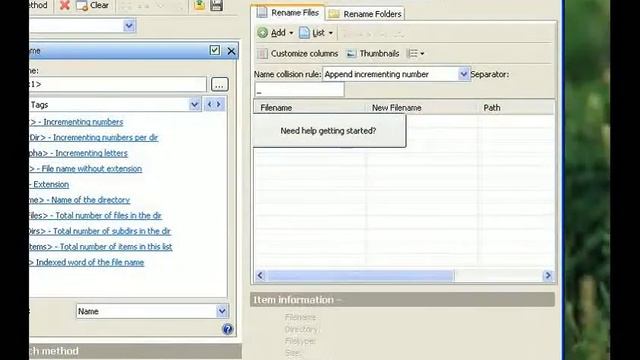
Task: Click the load methods folder icon
Action: 200,5
